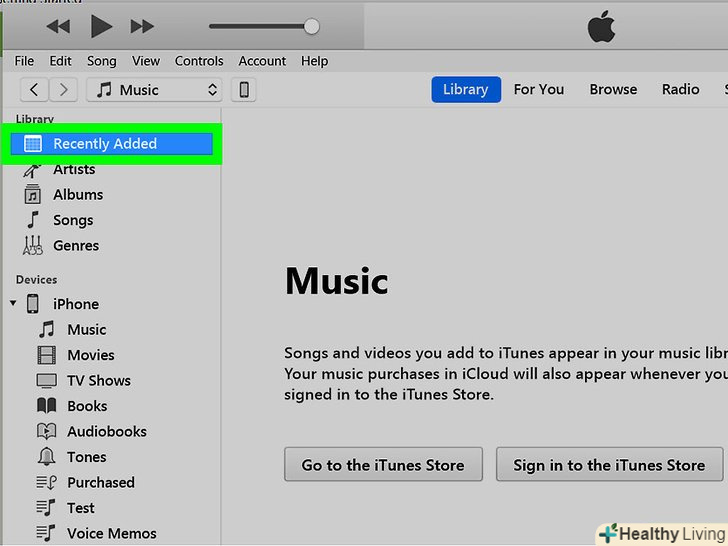Click the rewind previous track button
This screenshot has height=546, width=728.
(58, 26)
